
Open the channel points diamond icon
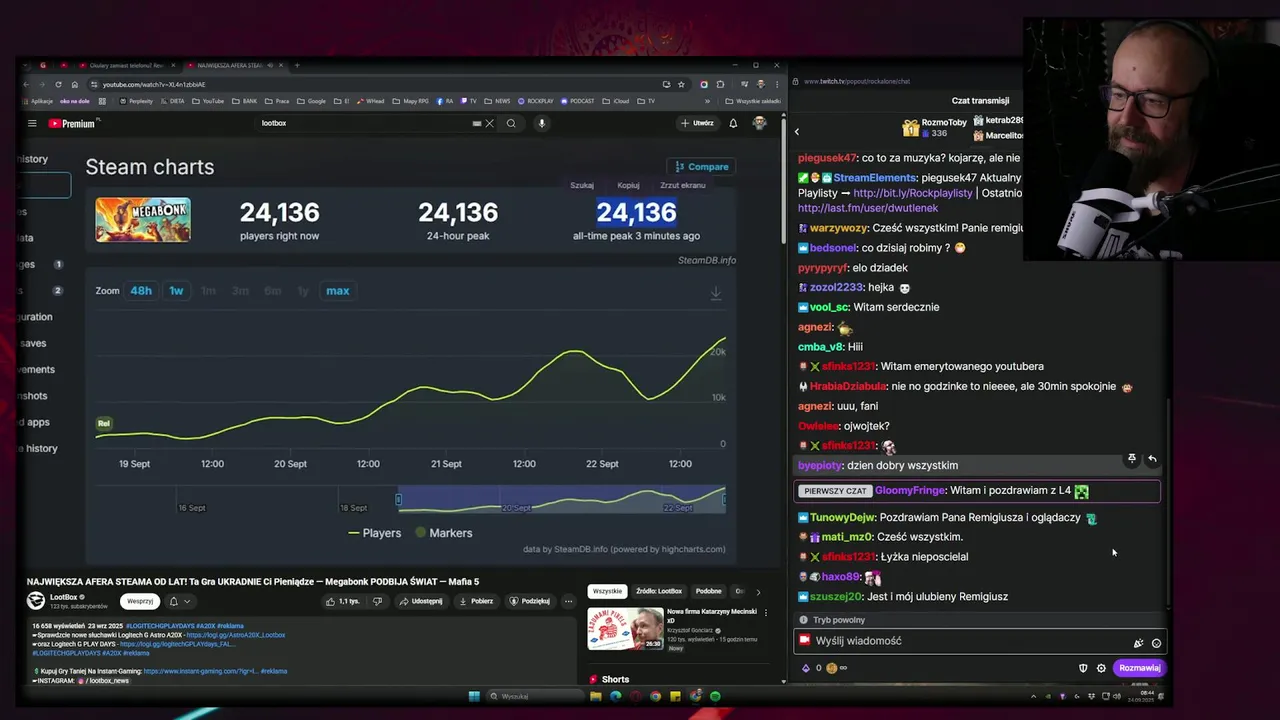tap(806, 668)
